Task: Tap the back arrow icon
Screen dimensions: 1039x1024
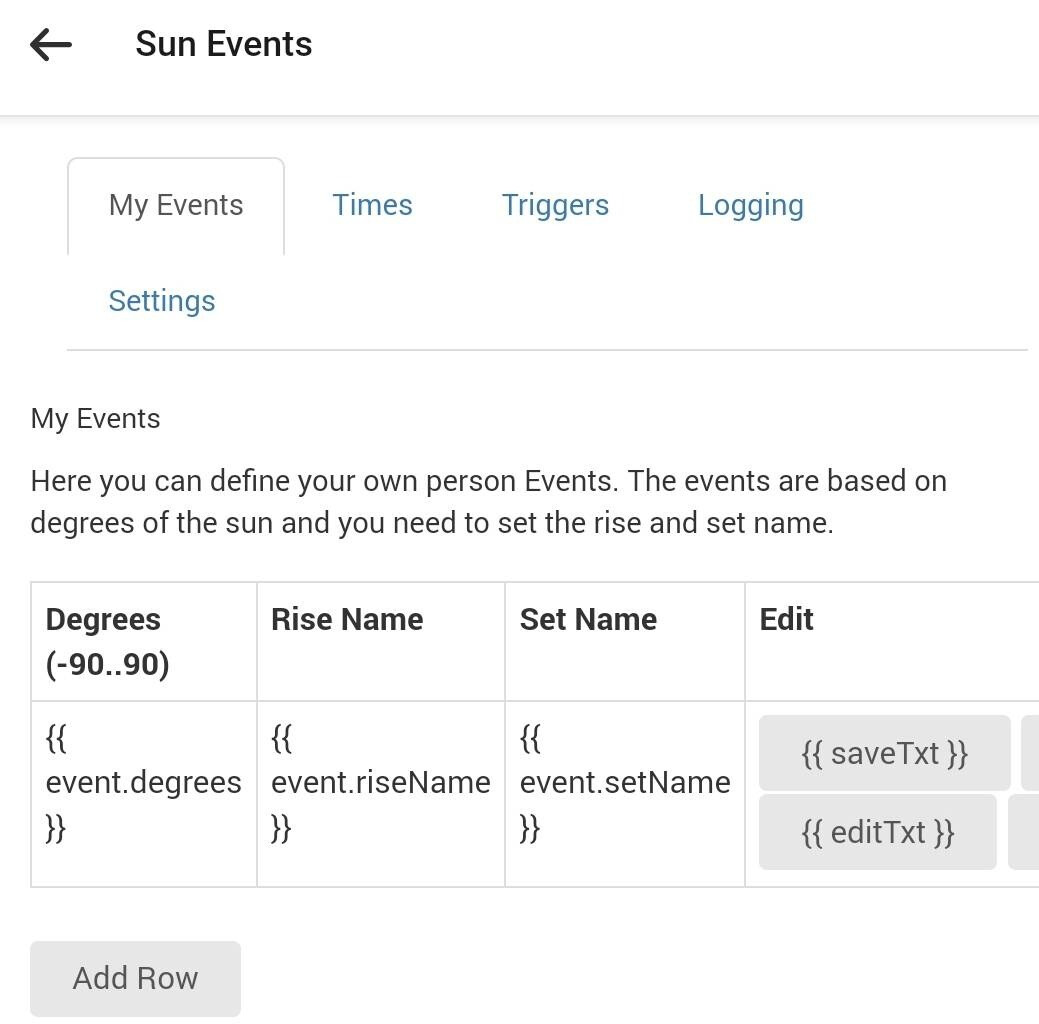Action: click(51, 44)
